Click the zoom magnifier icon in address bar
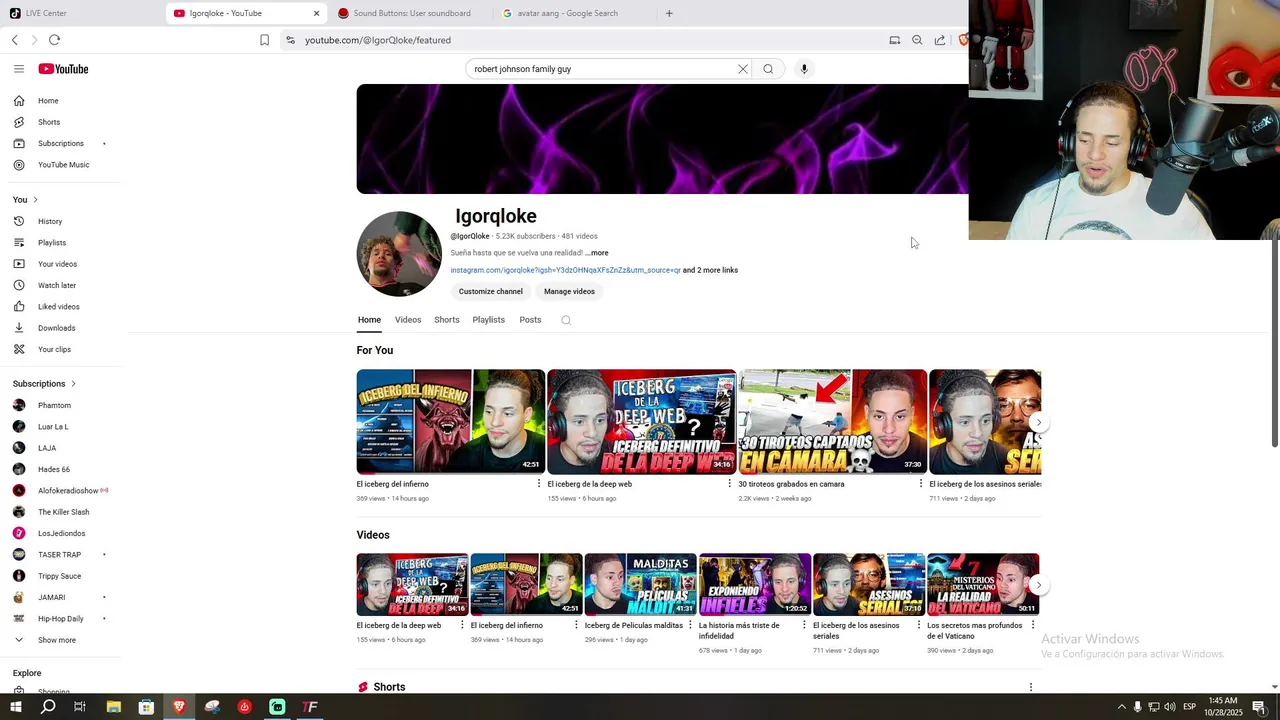 click(917, 40)
